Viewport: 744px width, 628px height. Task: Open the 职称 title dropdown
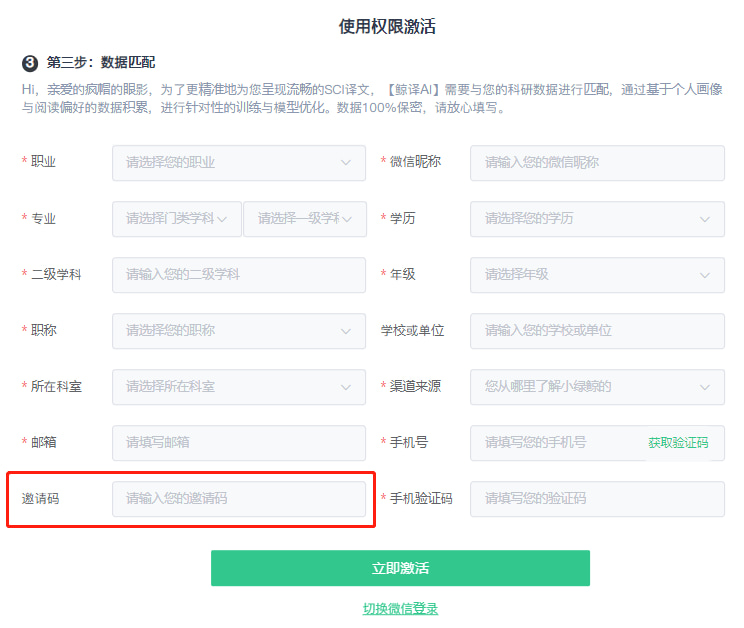pyautogui.click(x=239, y=331)
